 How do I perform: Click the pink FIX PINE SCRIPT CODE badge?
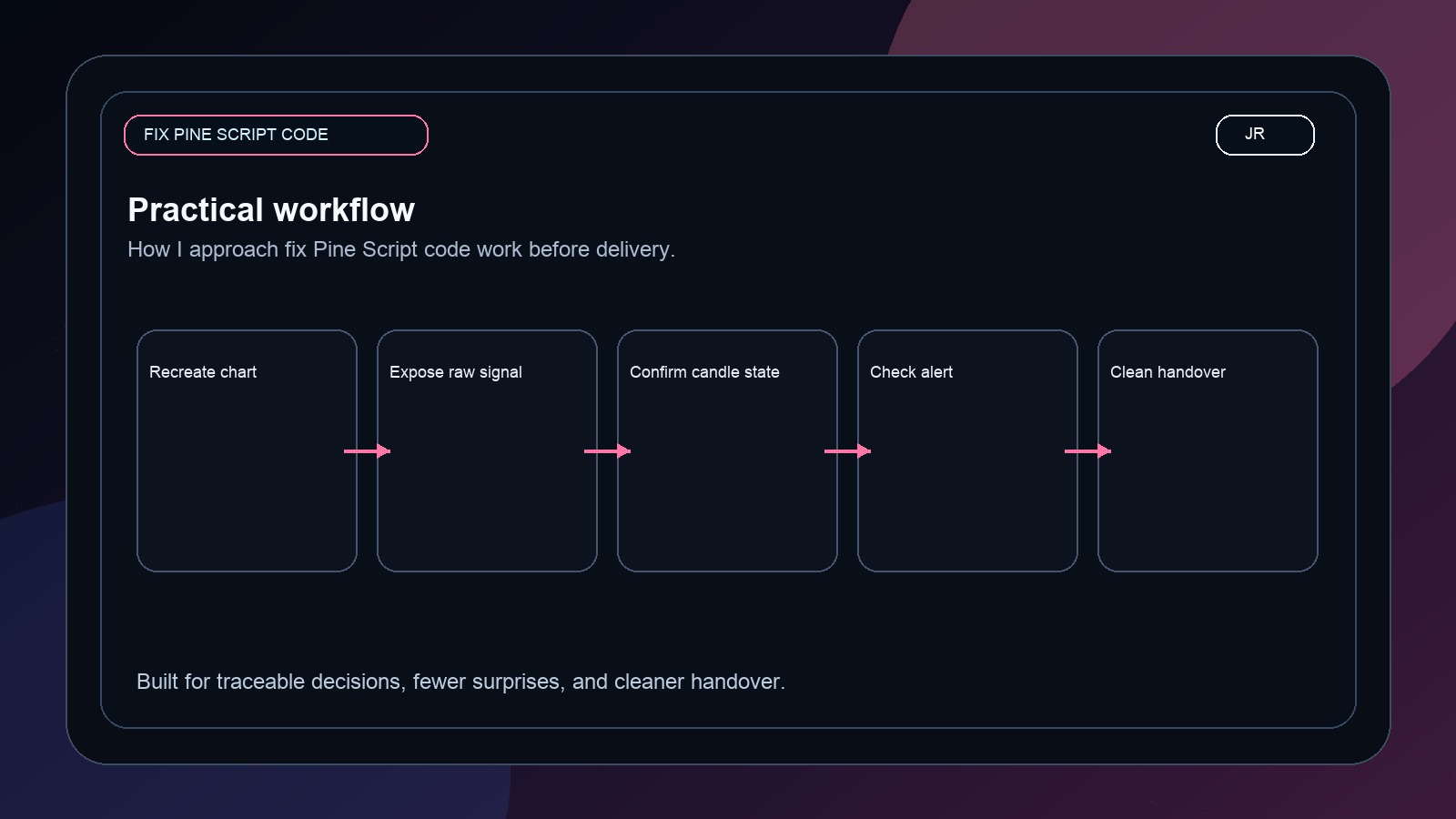click(x=276, y=134)
